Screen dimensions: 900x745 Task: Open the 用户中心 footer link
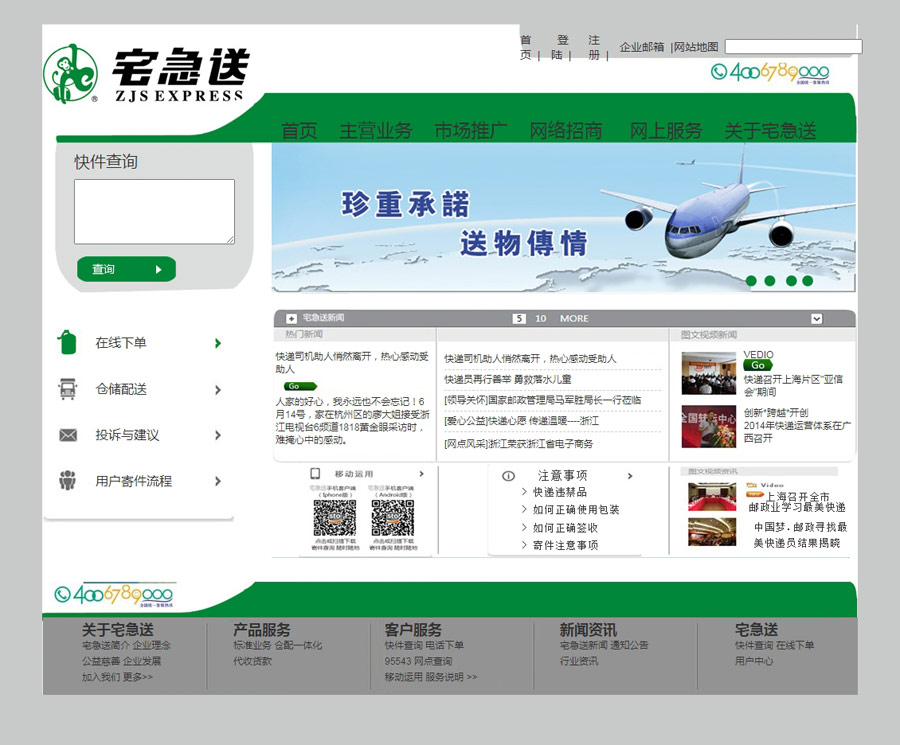[x=754, y=661]
